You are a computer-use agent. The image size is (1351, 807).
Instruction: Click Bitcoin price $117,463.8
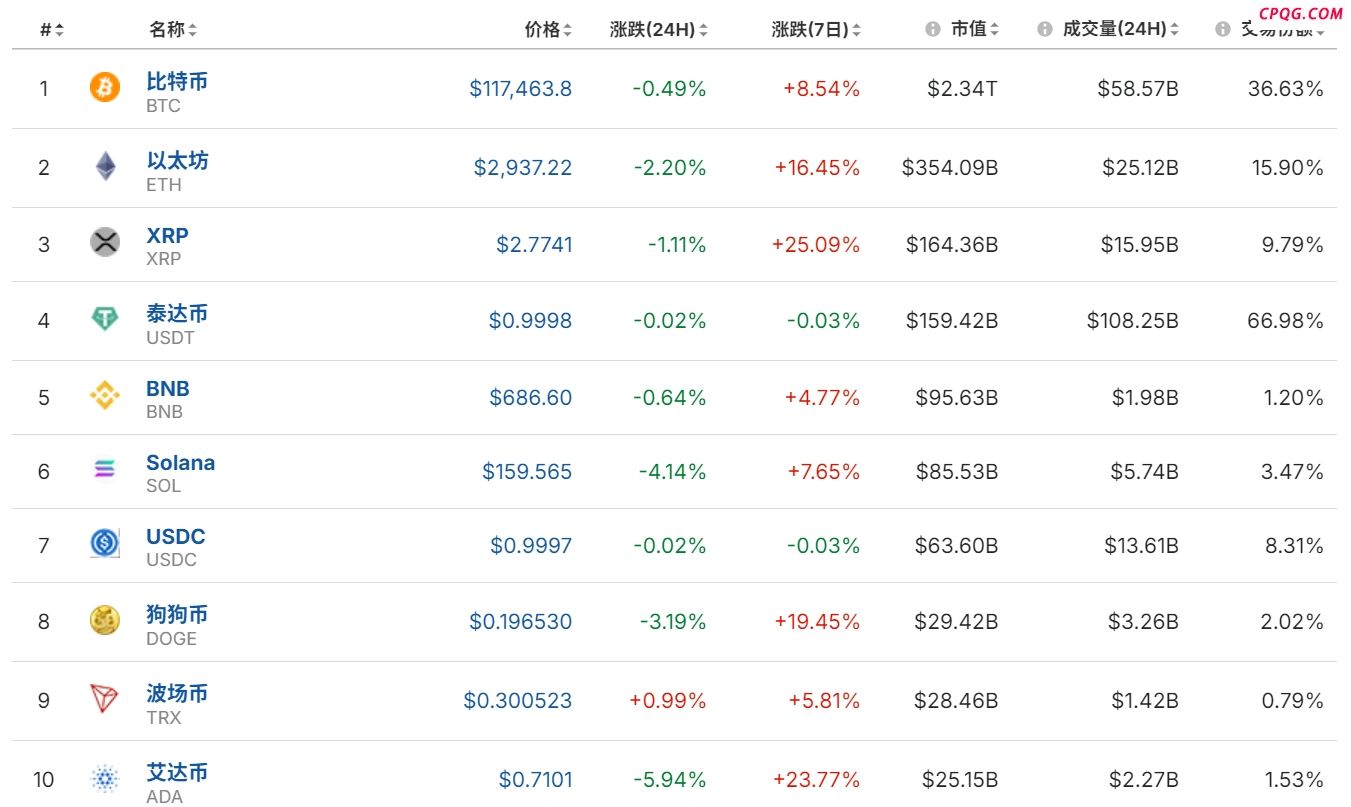click(521, 88)
